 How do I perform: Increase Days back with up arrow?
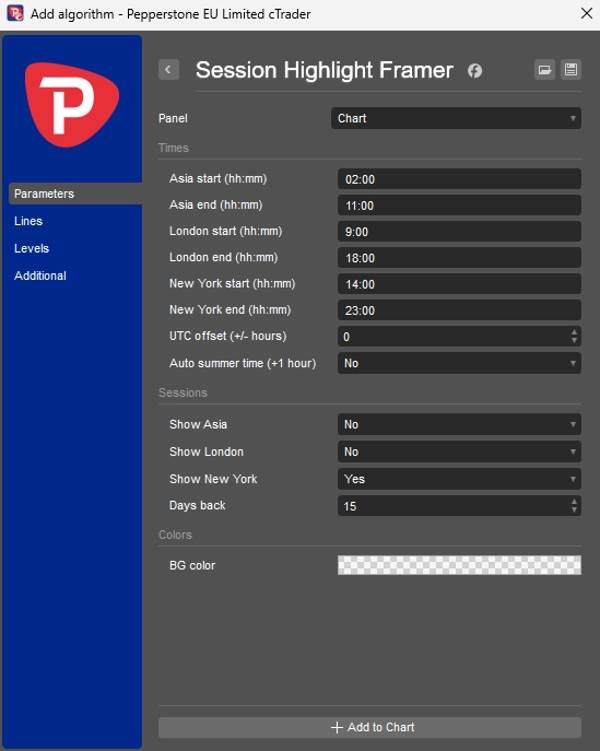click(x=574, y=501)
